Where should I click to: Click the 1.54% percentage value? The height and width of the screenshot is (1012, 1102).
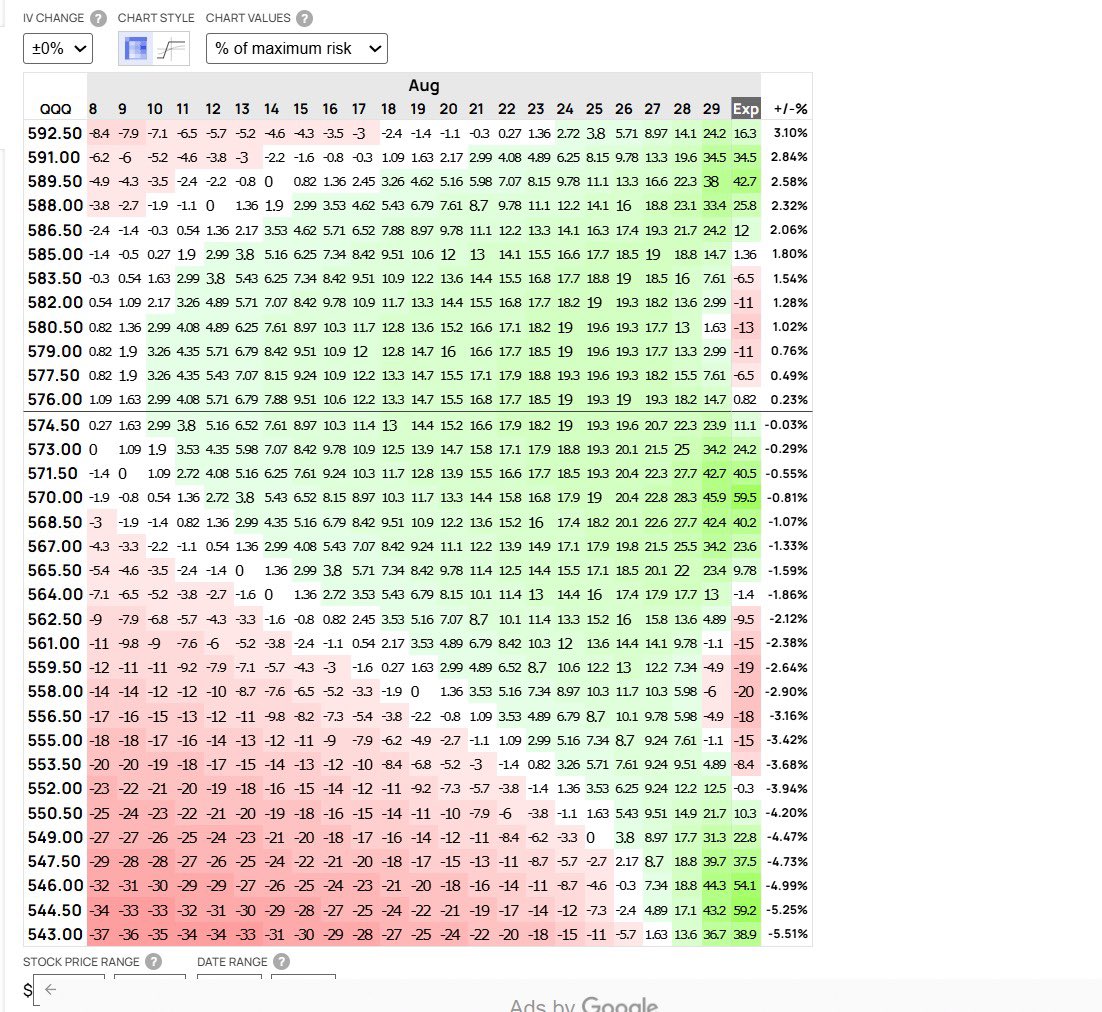[x=791, y=278]
